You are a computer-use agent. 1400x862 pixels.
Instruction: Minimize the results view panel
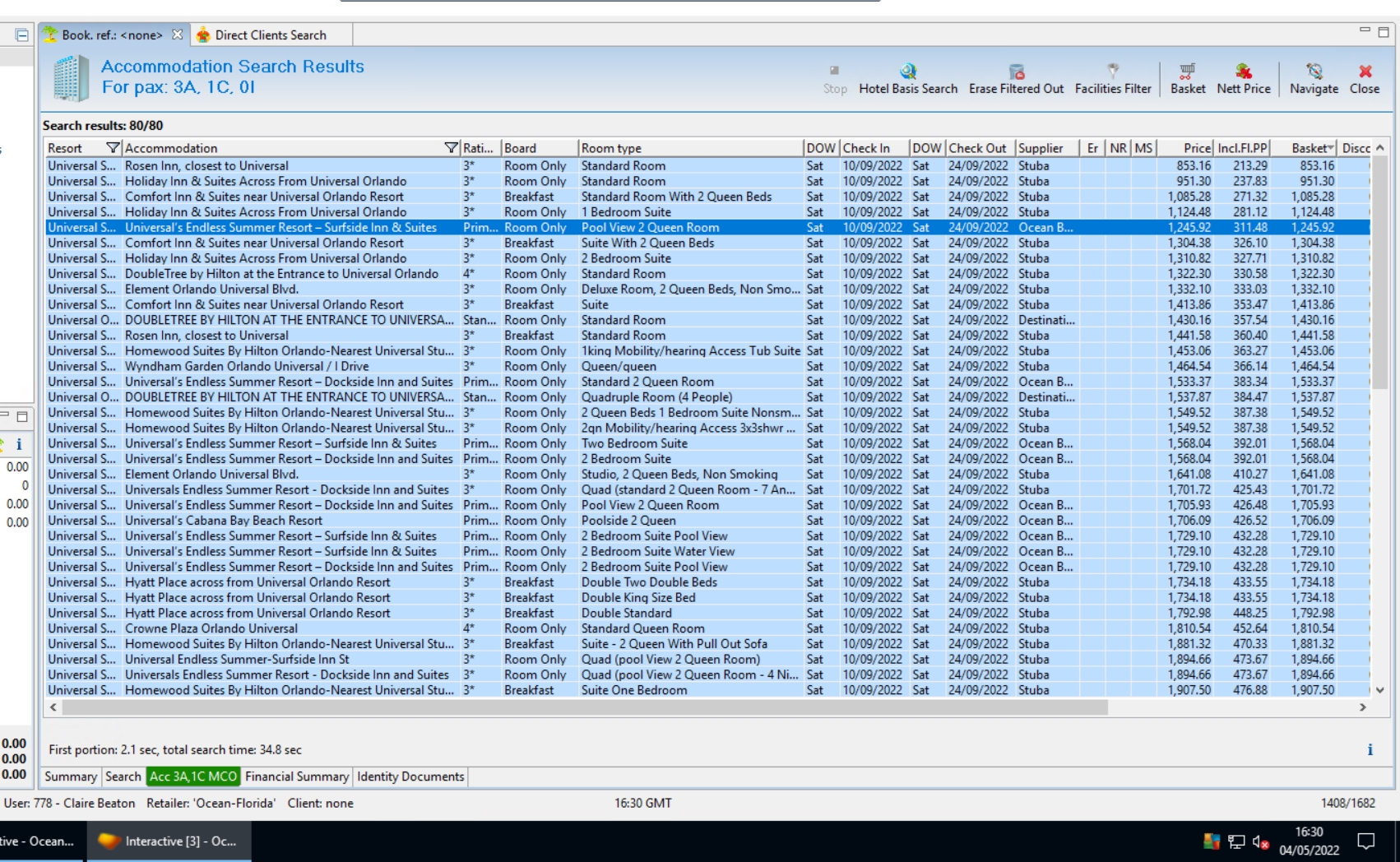point(1365,30)
